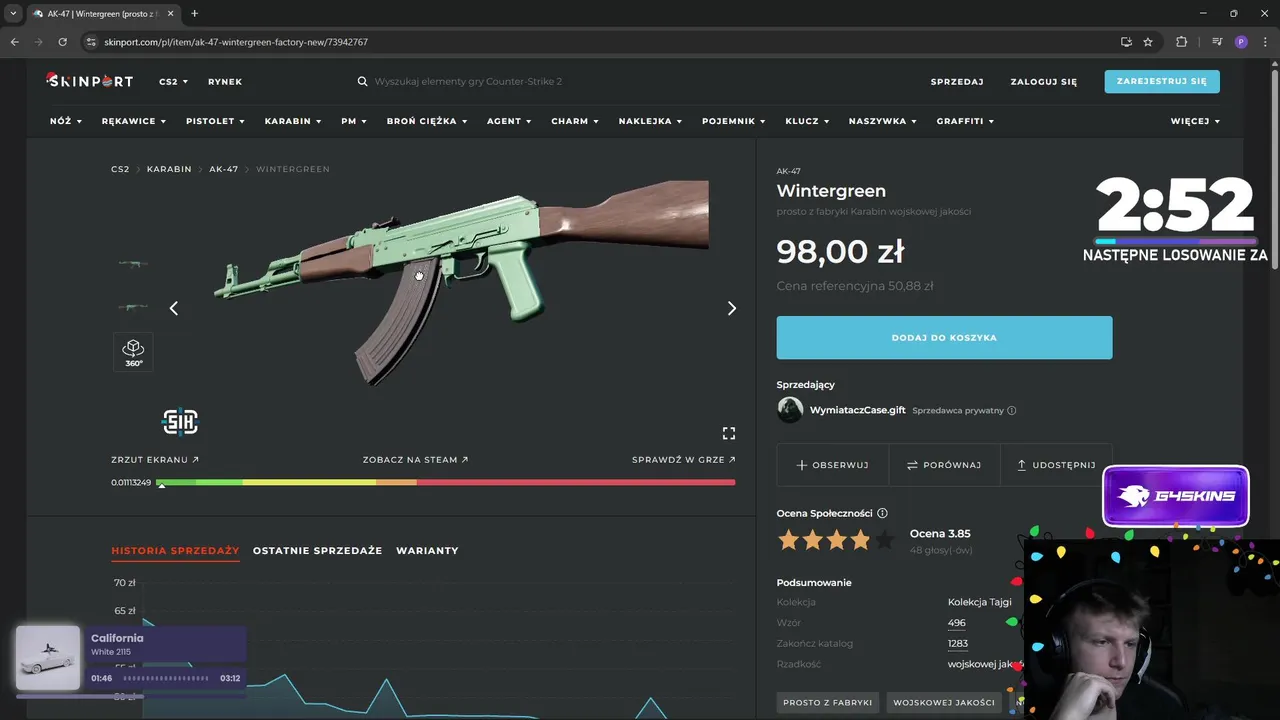Open the CHARM category menu

[575, 121]
